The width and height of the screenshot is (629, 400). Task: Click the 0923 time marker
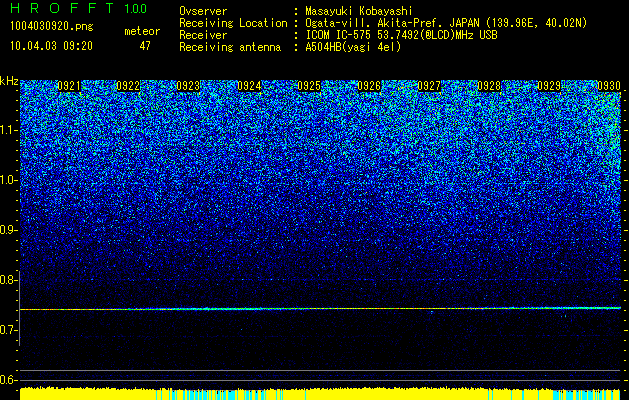(188, 86)
